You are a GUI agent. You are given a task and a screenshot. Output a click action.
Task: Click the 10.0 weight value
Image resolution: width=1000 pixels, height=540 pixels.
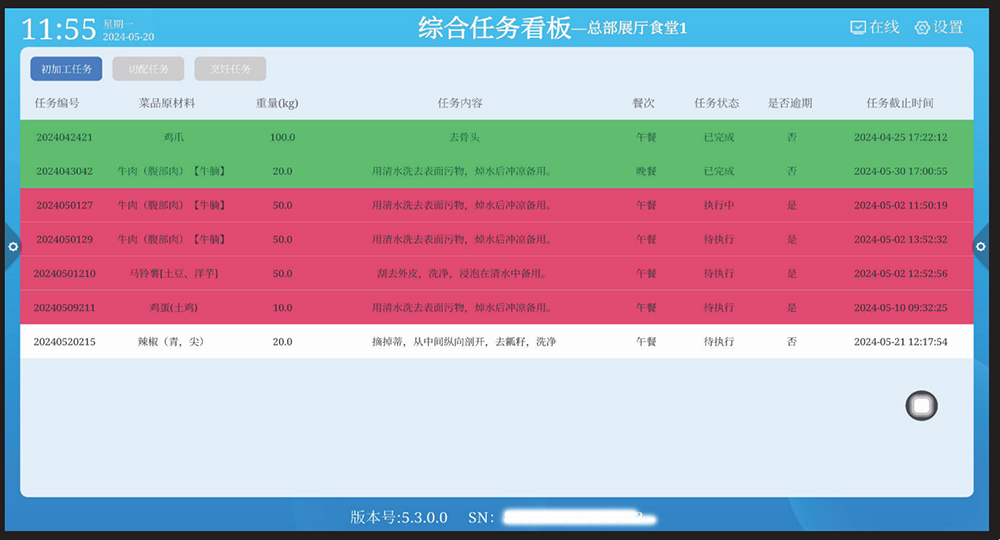click(x=283, y=307)
